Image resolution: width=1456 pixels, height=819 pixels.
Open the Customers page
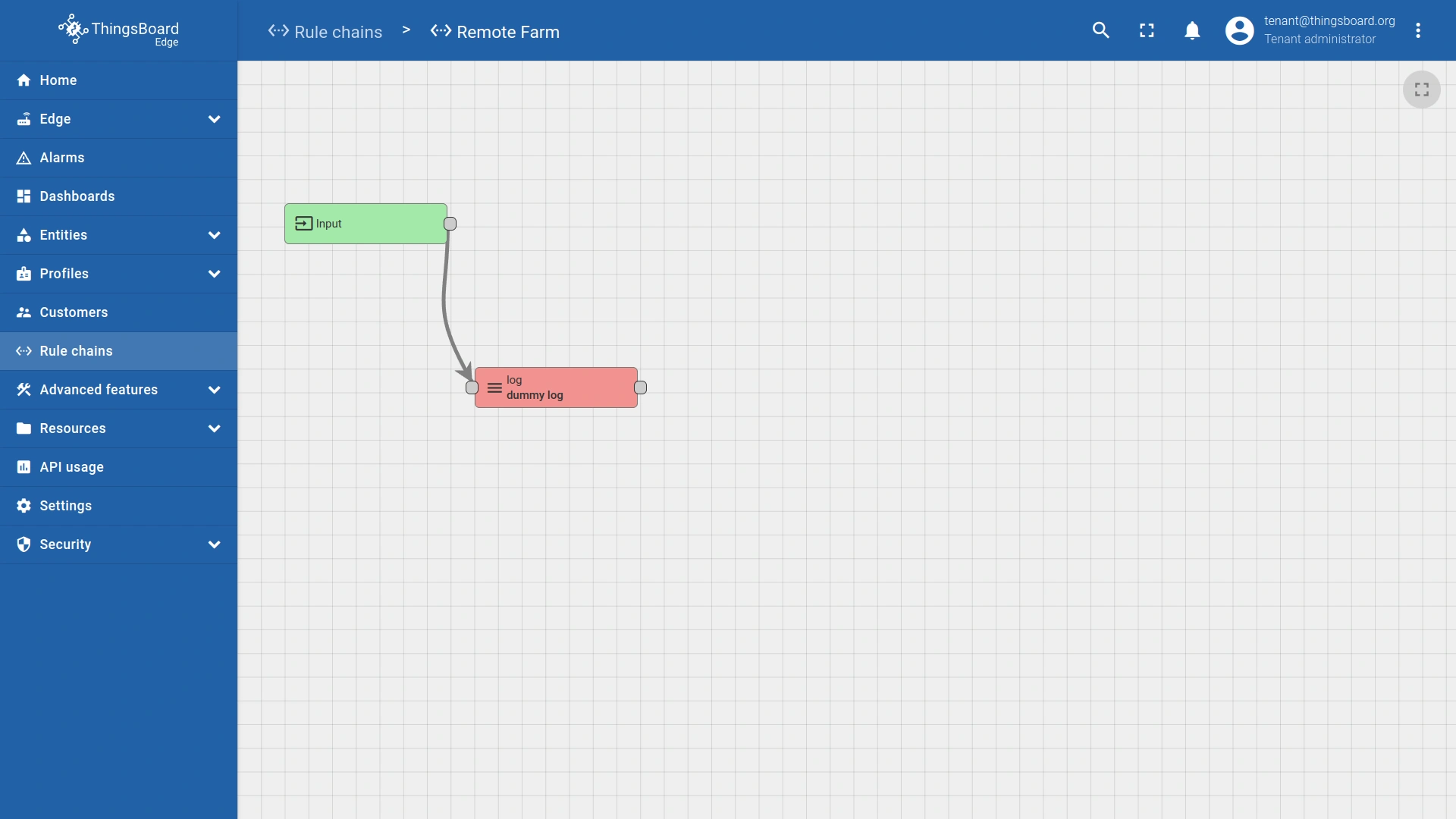[73, 312]
